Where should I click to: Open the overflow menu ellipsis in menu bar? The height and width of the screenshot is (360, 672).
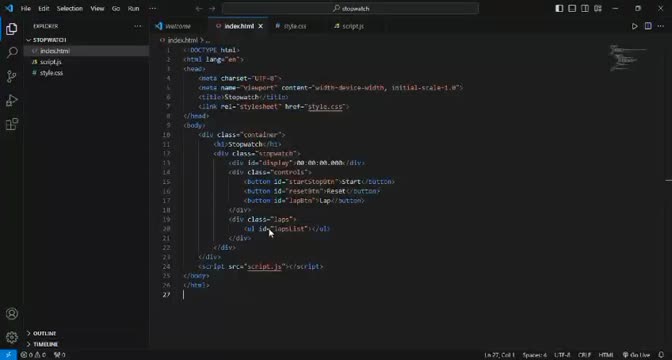[x=152, y=9]
